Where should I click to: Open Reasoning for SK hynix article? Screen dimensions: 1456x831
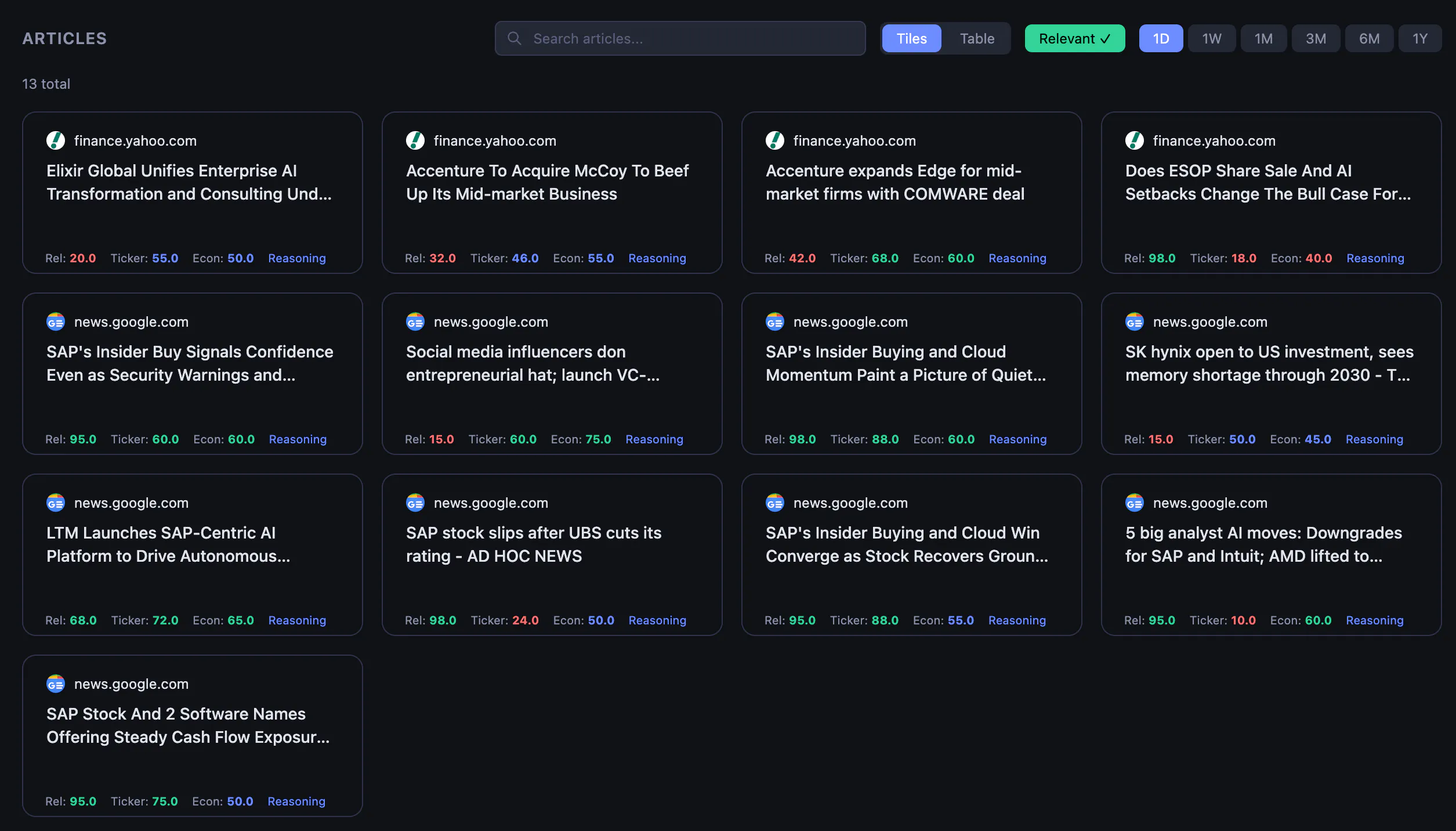coord(1374,439)
